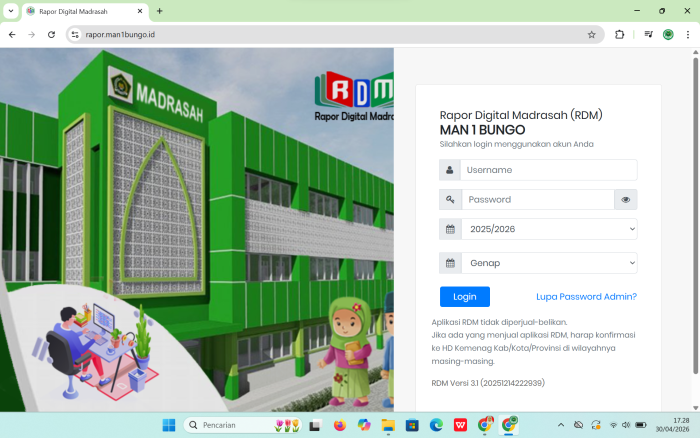Click the blue Login button

tap(465, 297)
